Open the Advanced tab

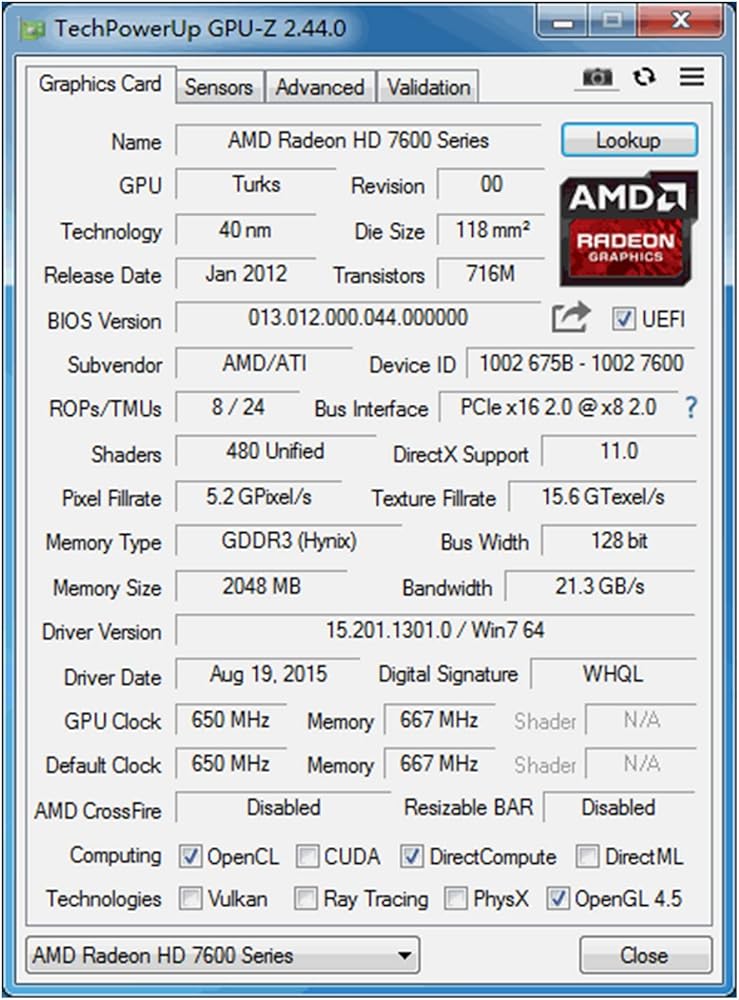coord(320,87)
